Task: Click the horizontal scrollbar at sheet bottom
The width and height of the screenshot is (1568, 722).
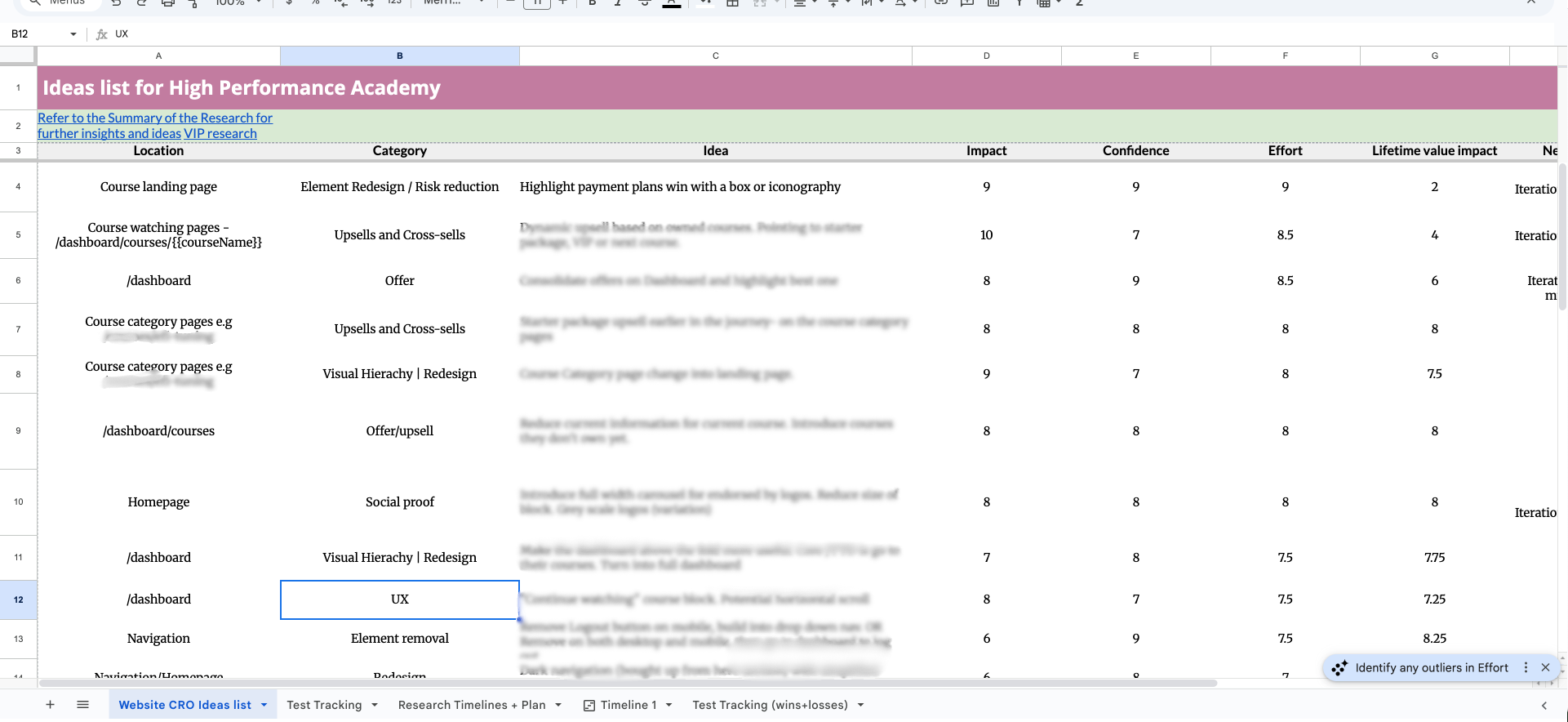Action: 629,683
